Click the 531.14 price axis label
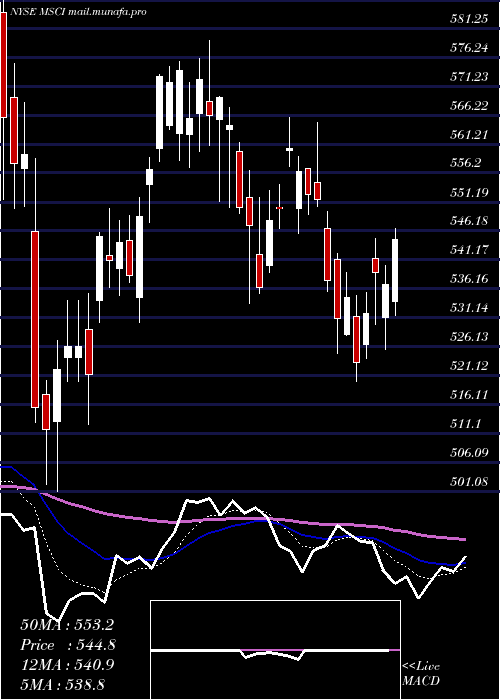The height and width of the screenshot is (700, 500). pyautogui.click(x=469, y=308)
